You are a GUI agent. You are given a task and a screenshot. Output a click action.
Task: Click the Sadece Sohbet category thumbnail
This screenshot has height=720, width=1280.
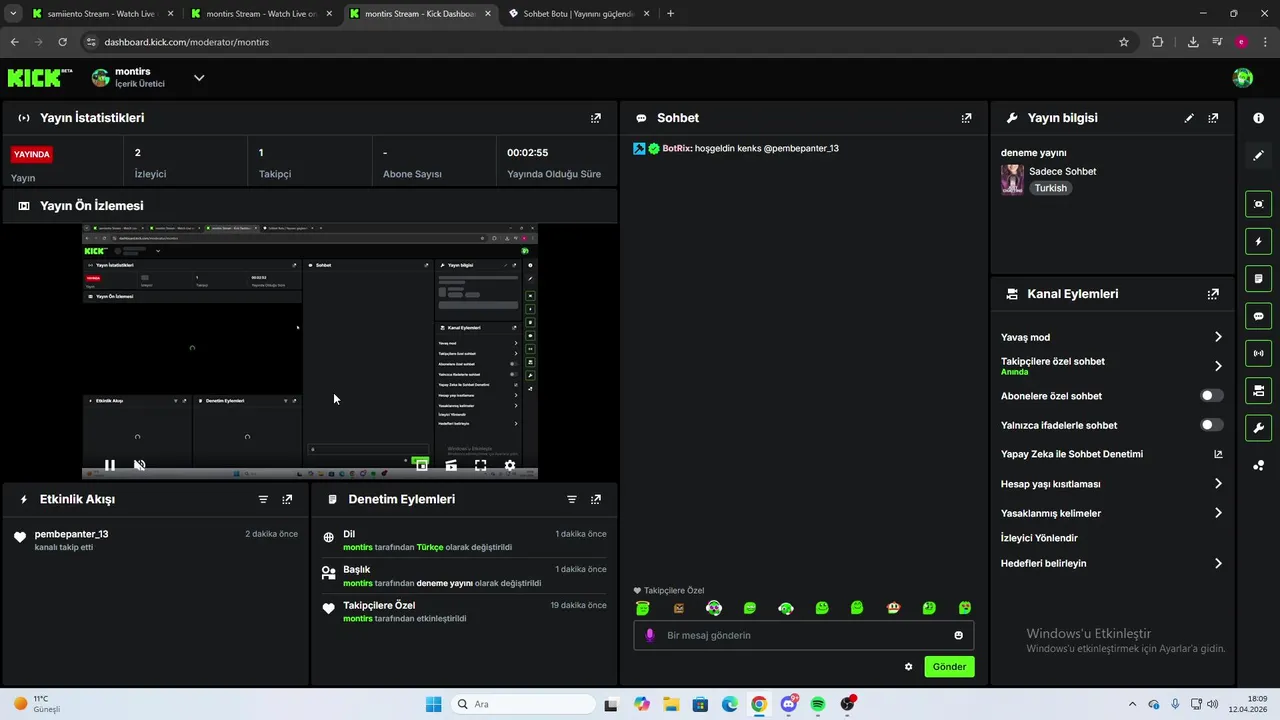click(1012, 180)
